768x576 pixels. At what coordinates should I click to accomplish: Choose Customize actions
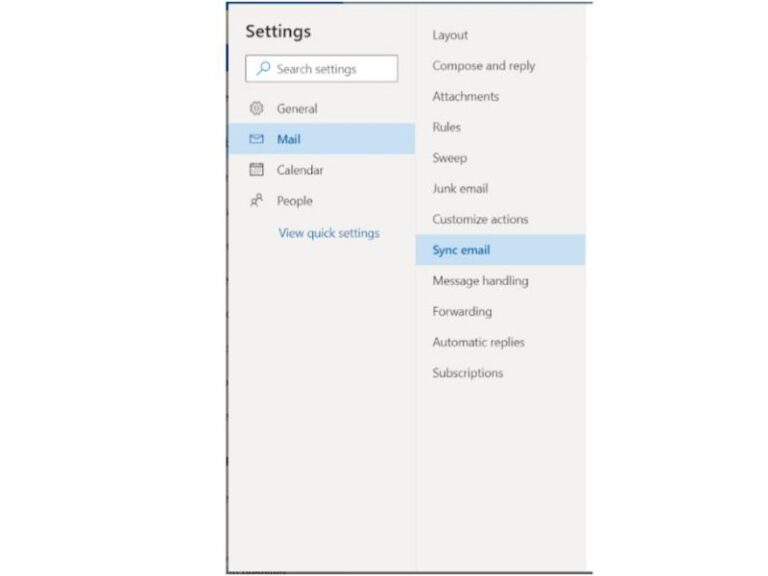click(480, 219)
